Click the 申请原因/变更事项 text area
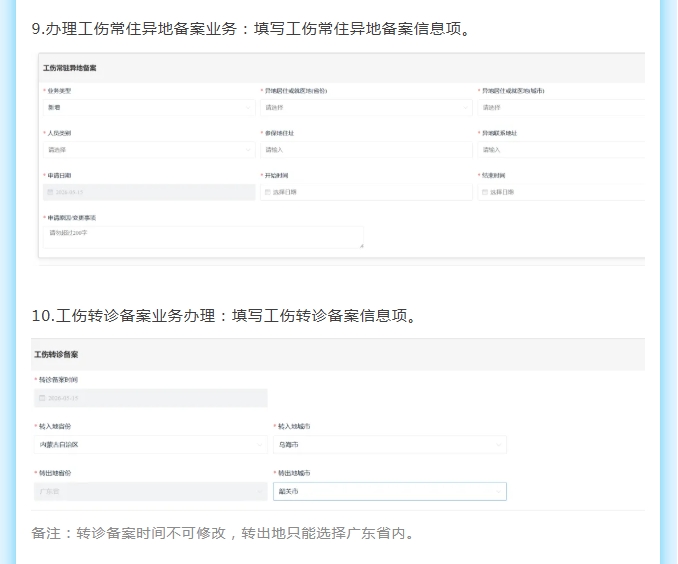This screenshot has width=678, height=564. 203,237
